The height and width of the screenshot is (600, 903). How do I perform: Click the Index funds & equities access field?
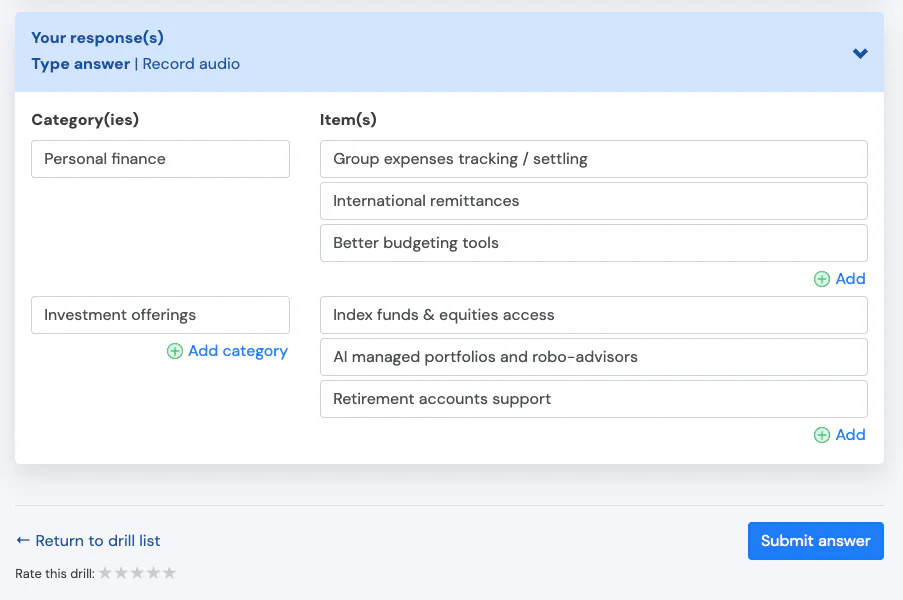click(594, 315)
